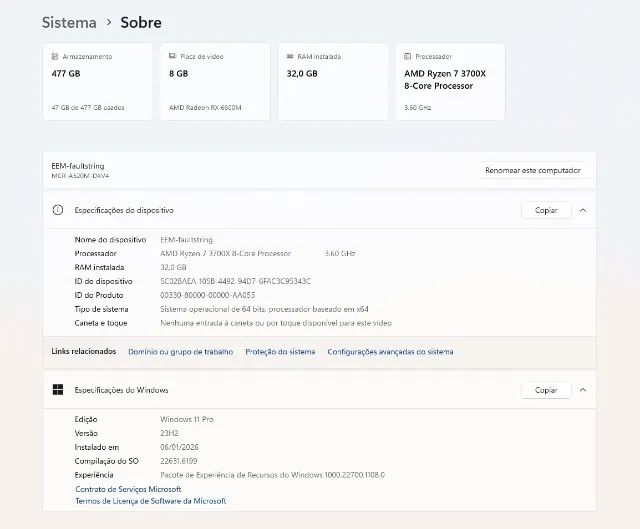Go back to Sistema in breadcrumb
The width and height of the screenshot is (640, 529).
[69, 22]
